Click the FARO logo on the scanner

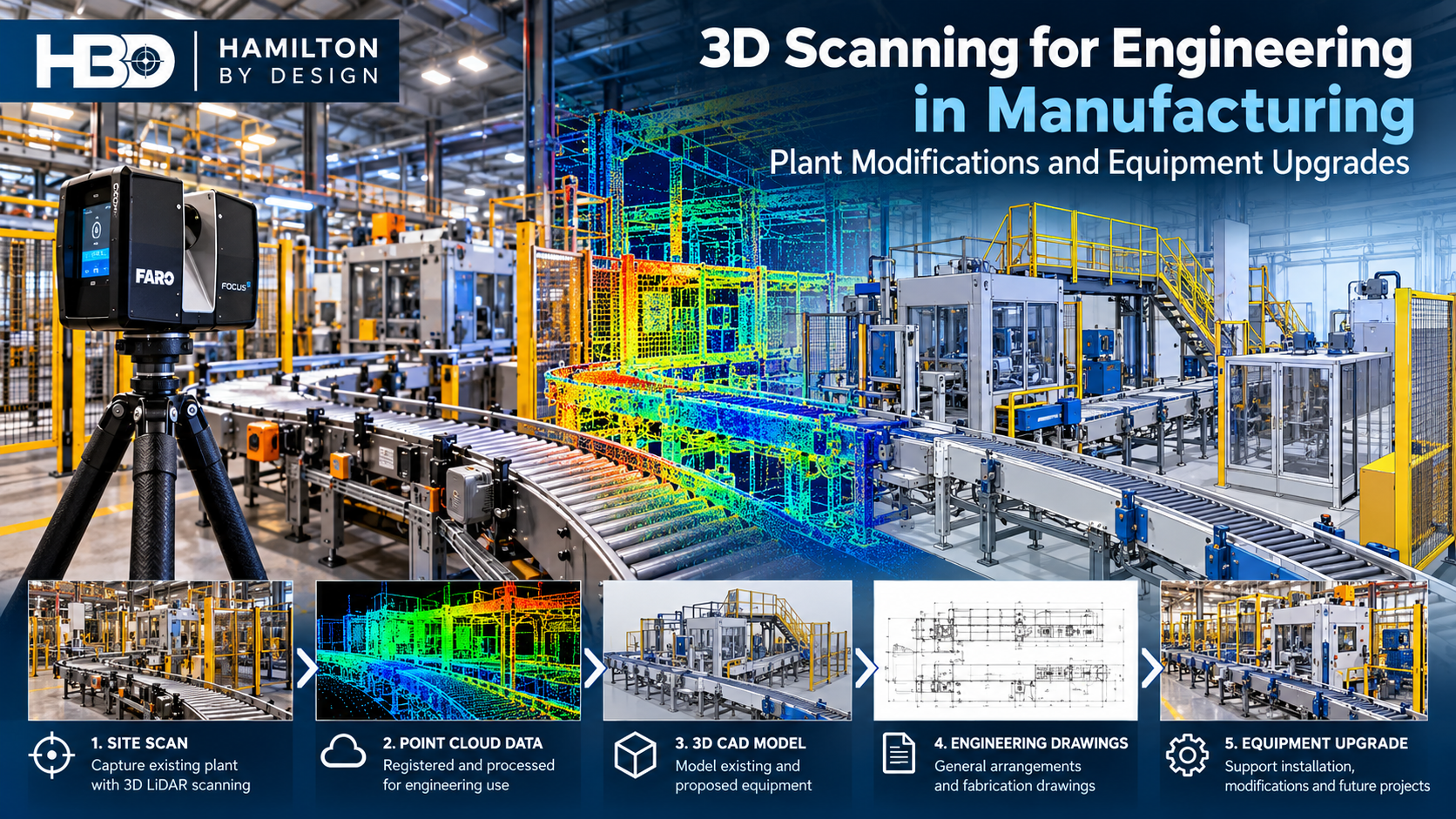click(x=155, y=277)
